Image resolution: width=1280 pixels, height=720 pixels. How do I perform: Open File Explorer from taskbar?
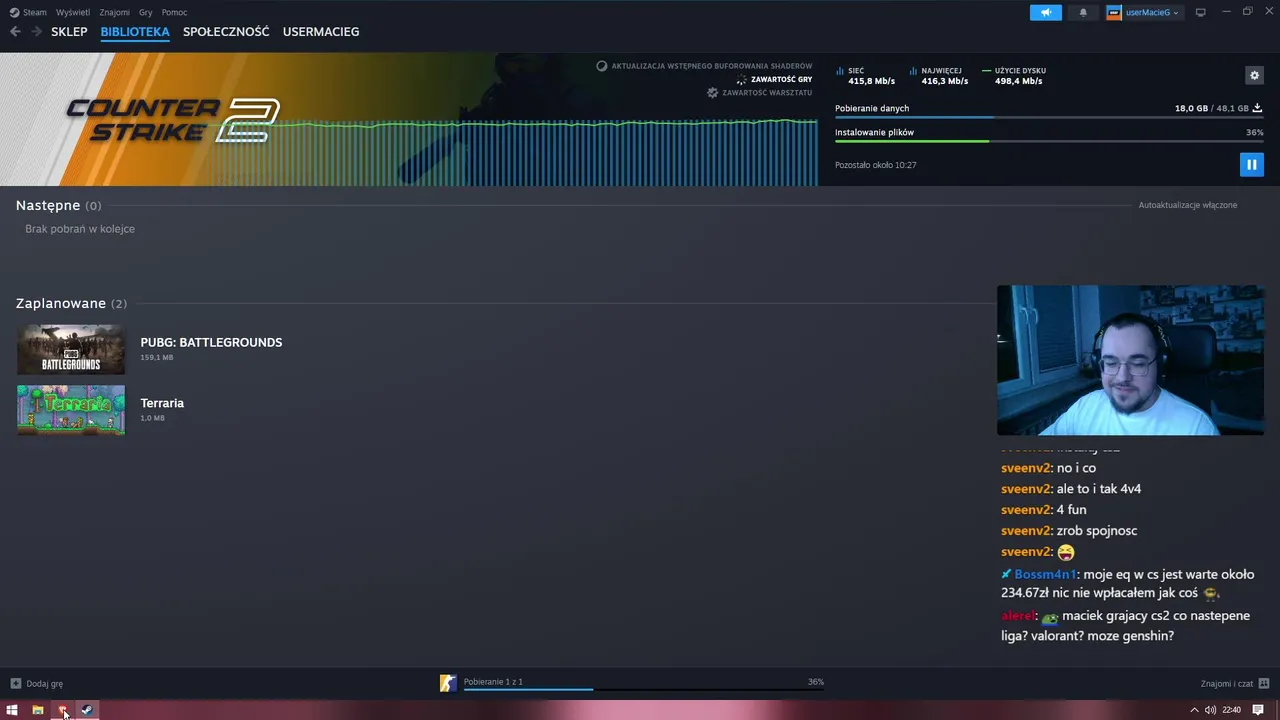(38, 710)
